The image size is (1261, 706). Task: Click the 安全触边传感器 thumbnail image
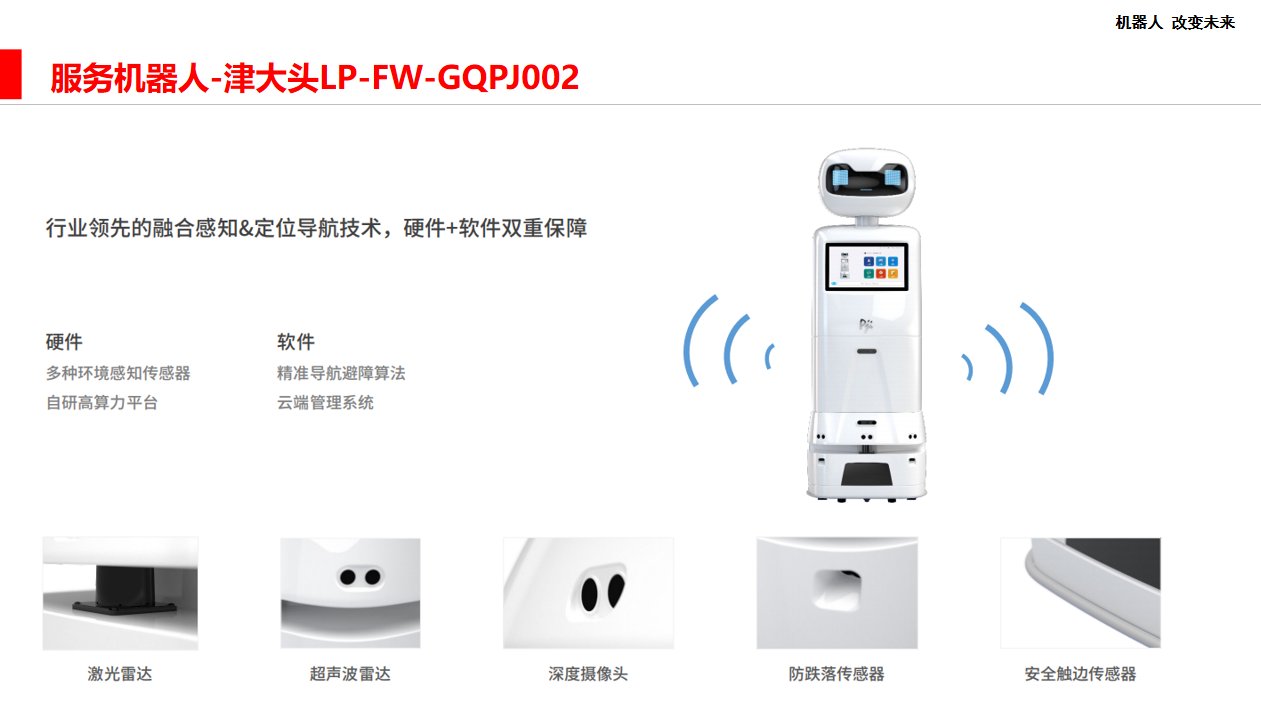click(x=1081, y=593)
